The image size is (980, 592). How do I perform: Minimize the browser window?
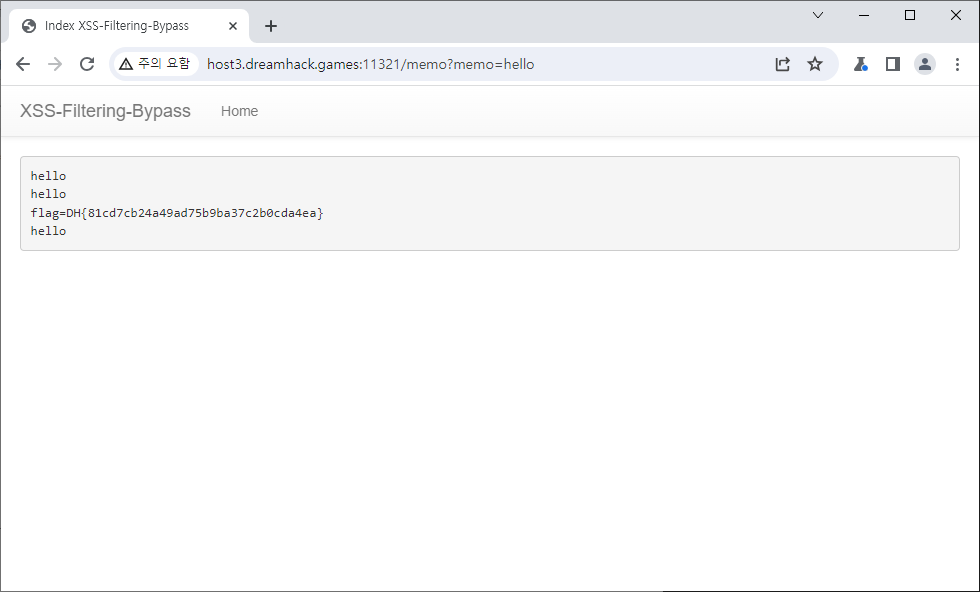863,15
